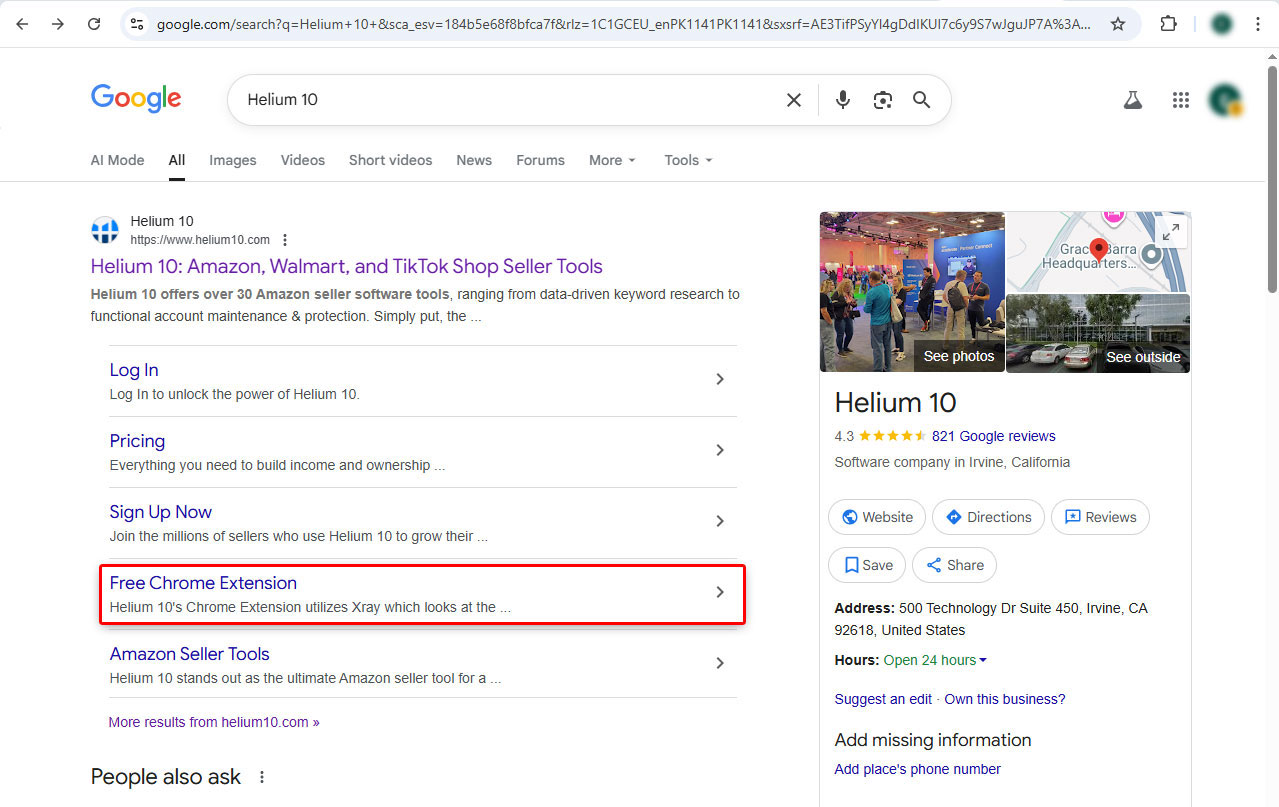The width and height of the screenshot is (1279, 807).
Task: Click chevron on Free Chrome Extension row
Action: point(720,592)
